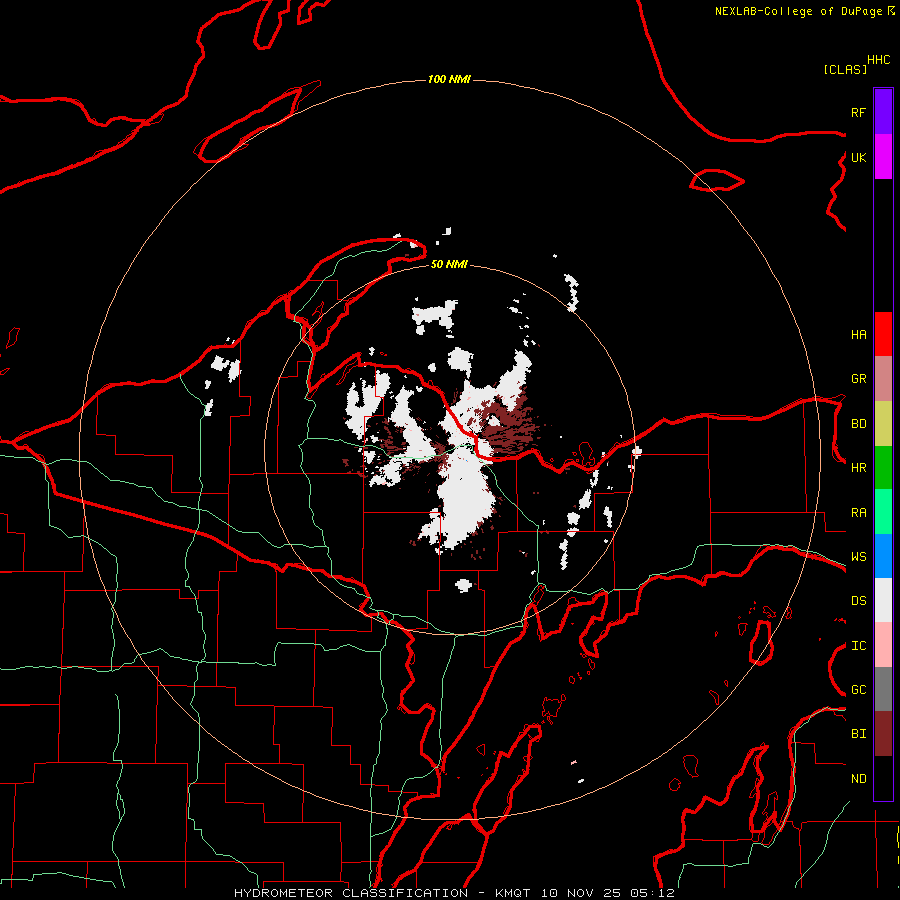The width and height of the screenshot is (900, 900).
Task: Click the RF legend label
Action: click(858, 112)
